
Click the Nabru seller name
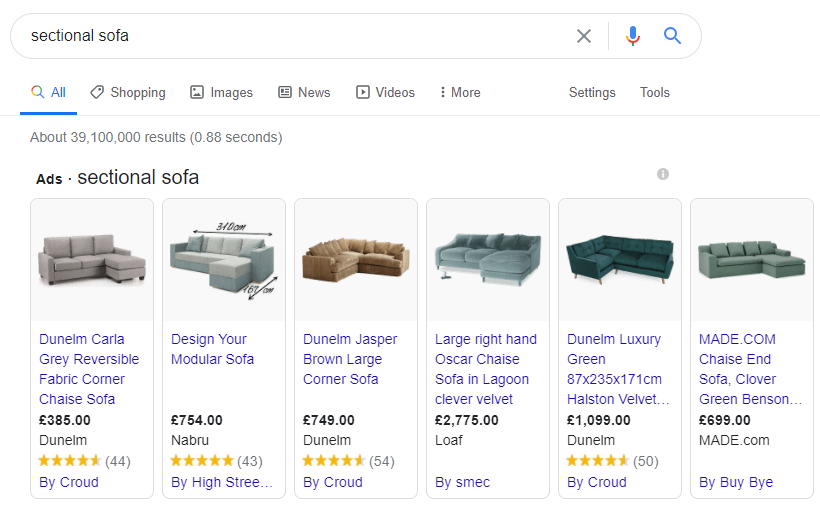pyautogui.click(x=190, y=440)
